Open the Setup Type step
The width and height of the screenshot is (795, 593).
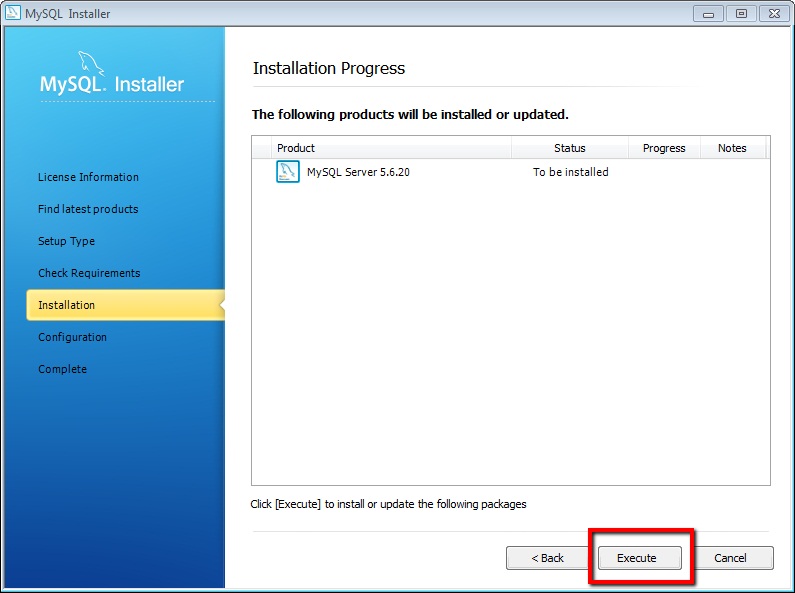coord(66,241)
